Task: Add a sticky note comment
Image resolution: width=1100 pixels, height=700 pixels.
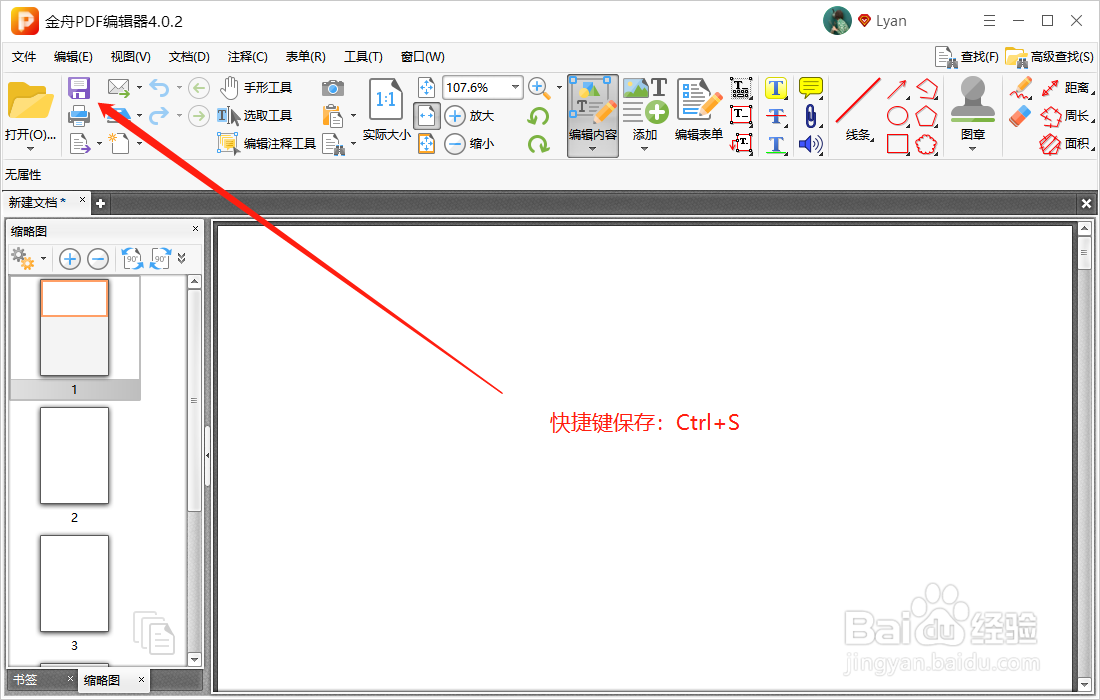Action: coord(811,88)
